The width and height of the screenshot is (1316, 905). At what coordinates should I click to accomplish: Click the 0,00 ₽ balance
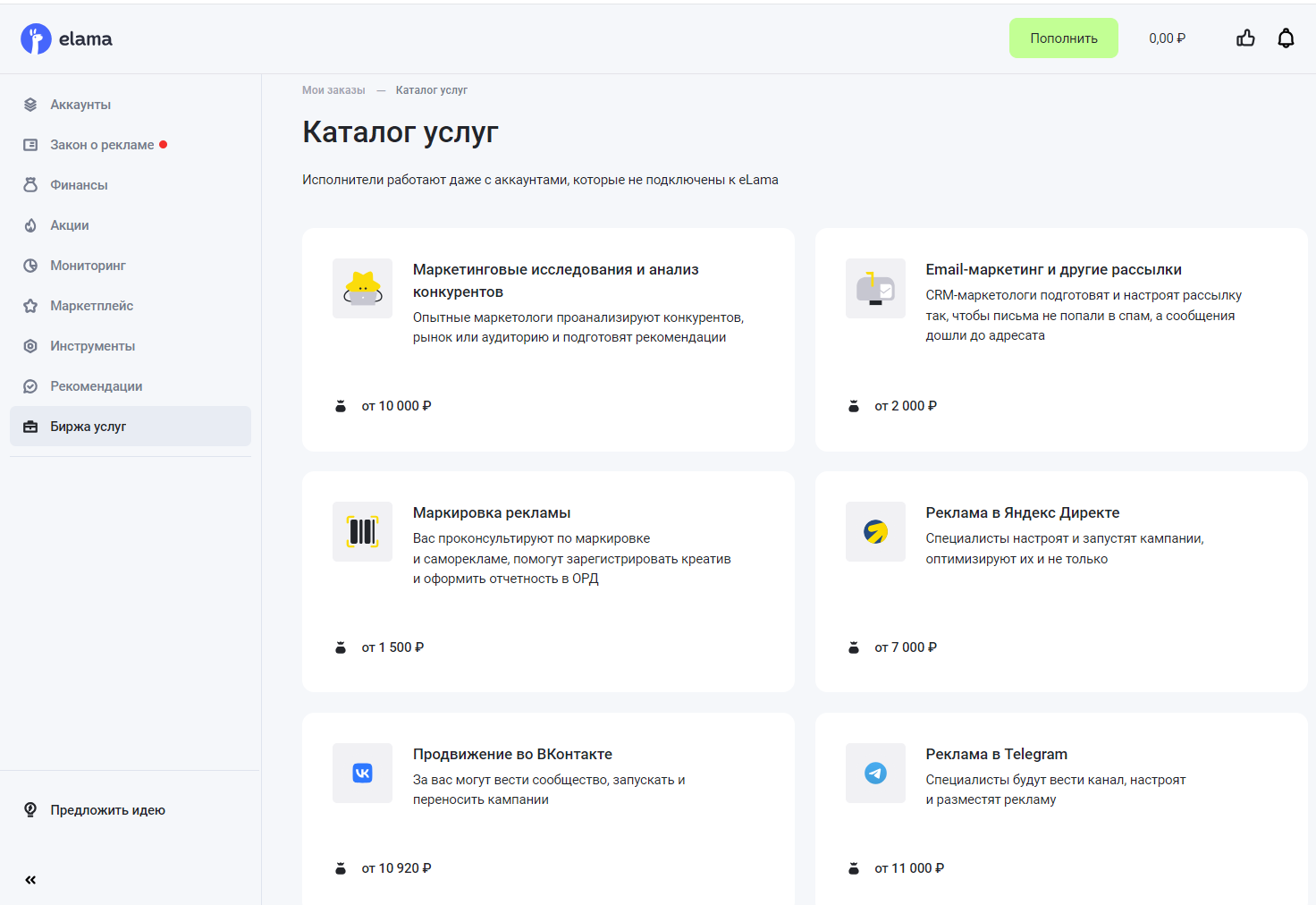1167,38
